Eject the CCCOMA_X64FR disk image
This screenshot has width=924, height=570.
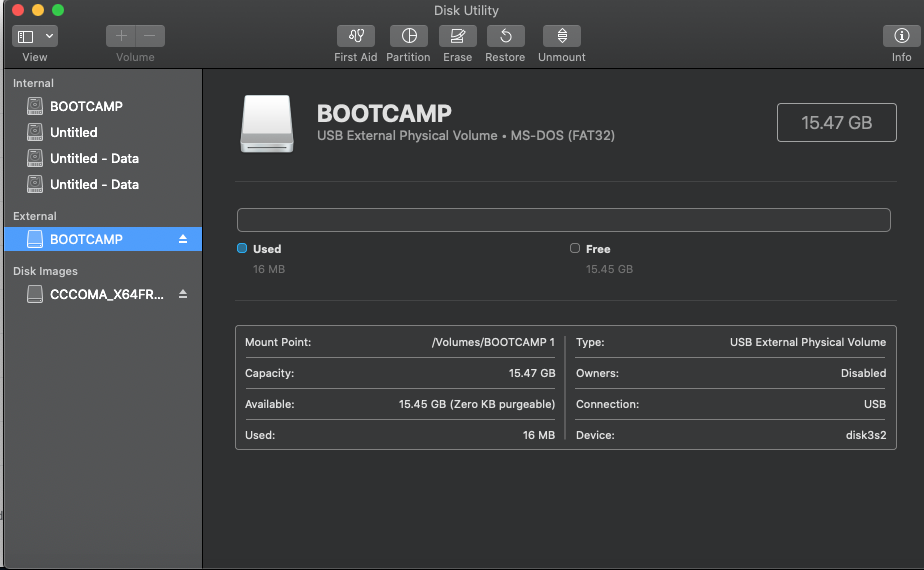(183, 295)
